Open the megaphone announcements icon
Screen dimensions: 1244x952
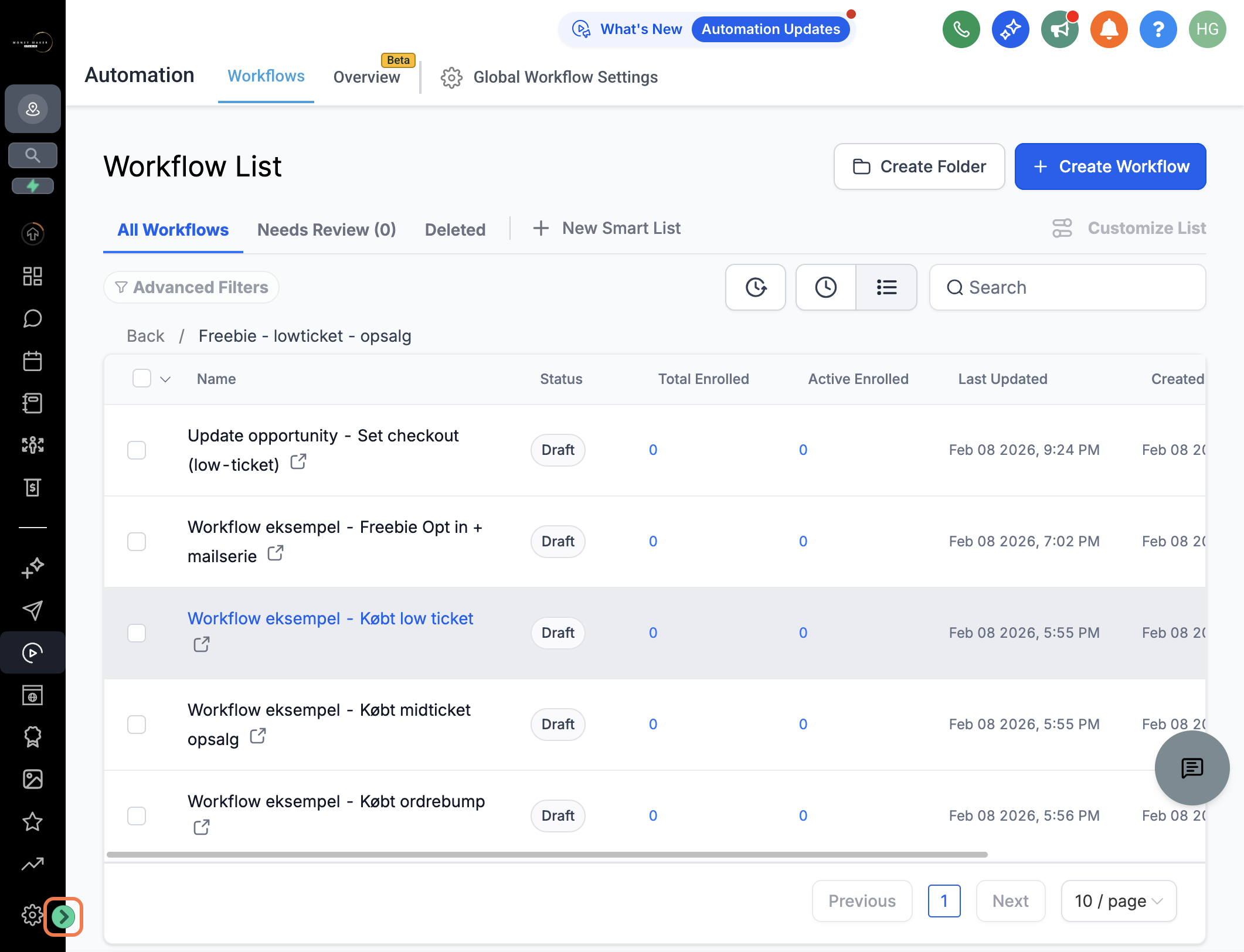[x=1060, y=29]
